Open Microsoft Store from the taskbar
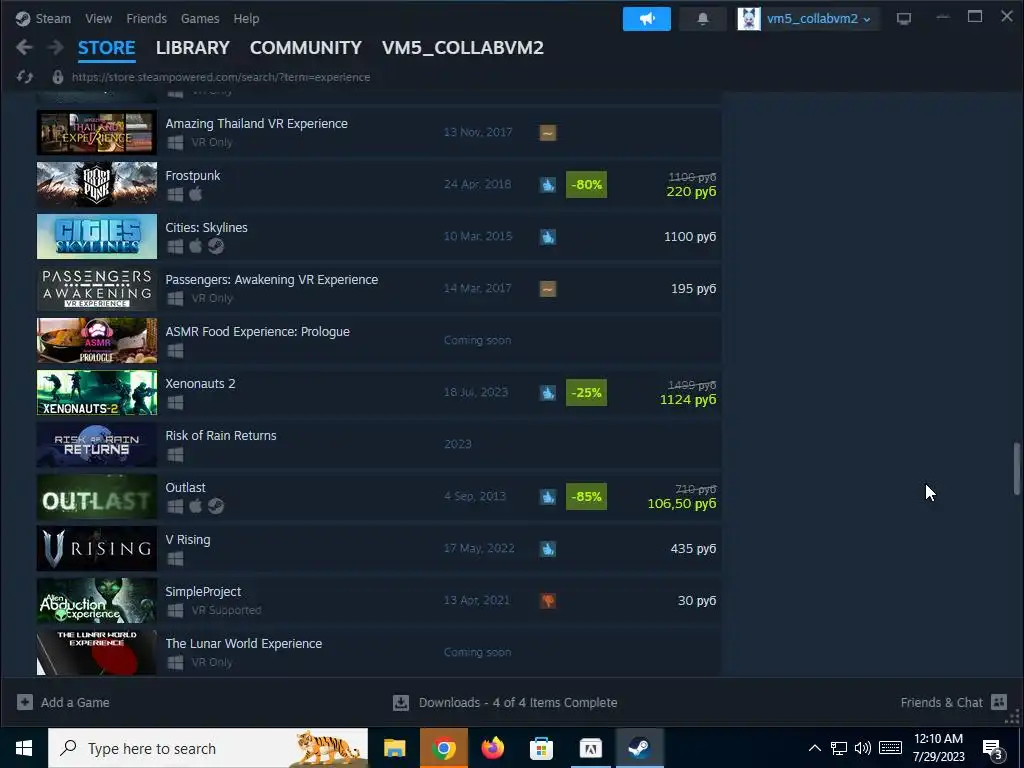This screenshot has width=1024, height=768. (x=541, y=748)
